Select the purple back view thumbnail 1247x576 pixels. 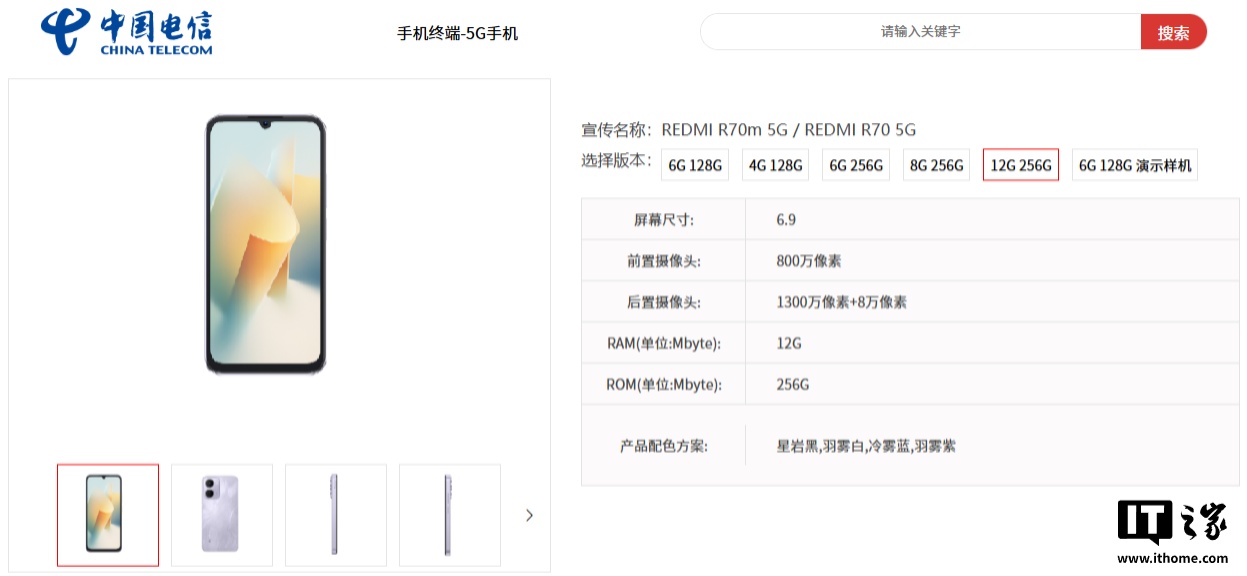[221, 515]
